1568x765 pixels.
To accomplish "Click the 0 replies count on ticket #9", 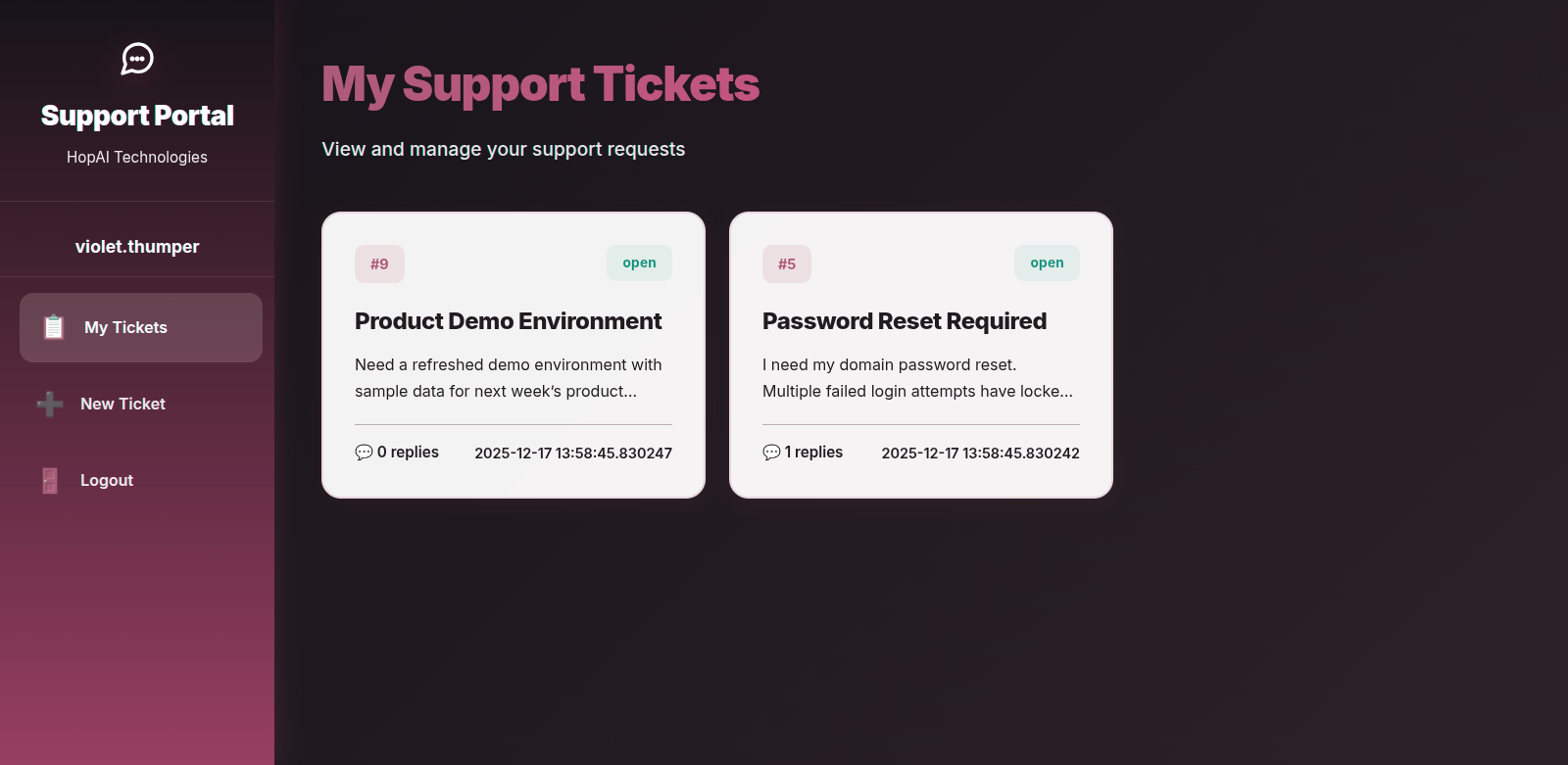I will (x=408, y=452).
